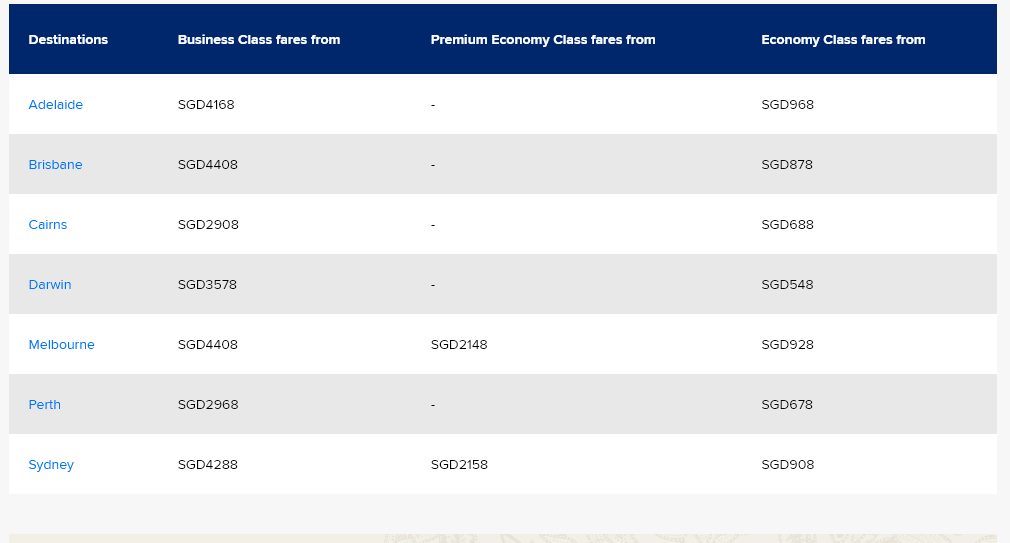Open the Adelaide destination link
Screen dimensions: 1010x543
[x=56, y=105]
